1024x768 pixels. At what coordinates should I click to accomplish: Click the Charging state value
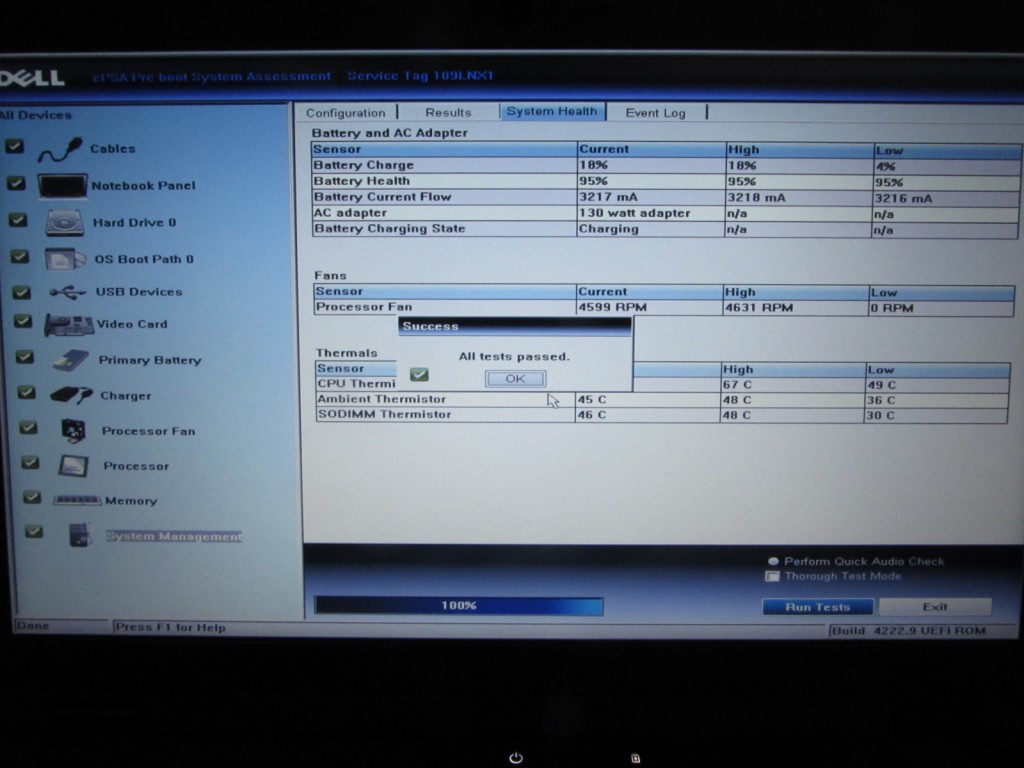[x=609, y=229]
